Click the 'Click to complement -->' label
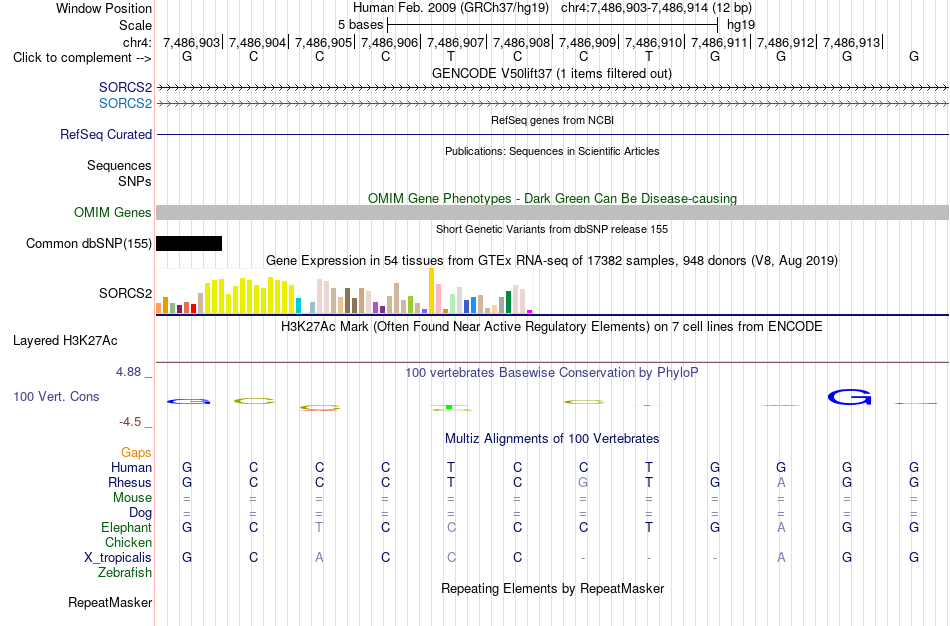This screenshot has width=950, height=626. [x=82, y=58]
